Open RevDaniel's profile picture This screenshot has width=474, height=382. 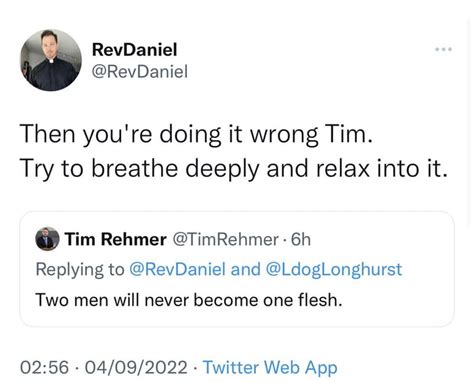click(x=51, y=60)
